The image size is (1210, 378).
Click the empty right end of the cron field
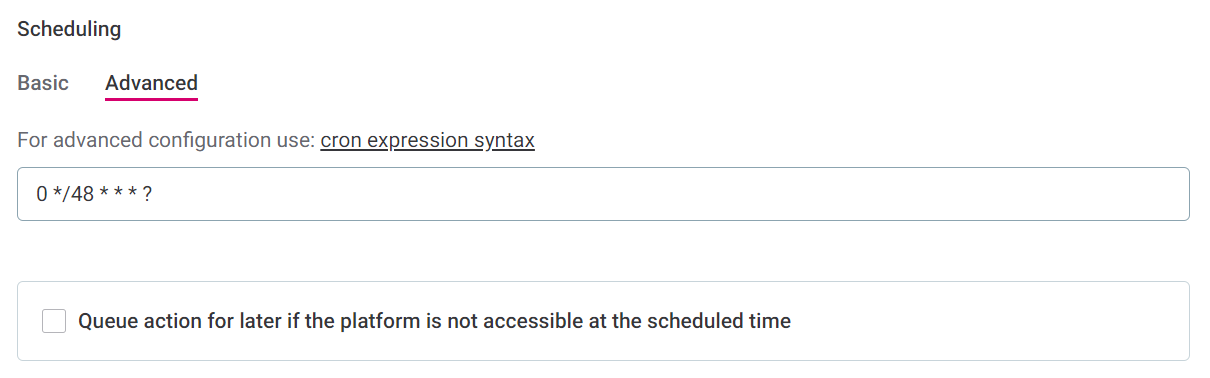click(x=900, y=194)
